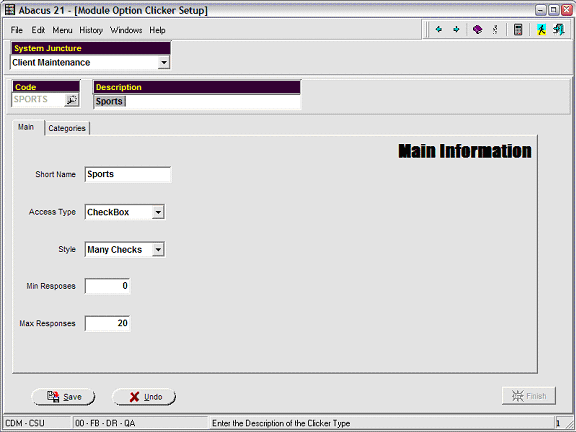576x432 pixels.
Task: Click the Save button
Action: click(x=63, y=397)
